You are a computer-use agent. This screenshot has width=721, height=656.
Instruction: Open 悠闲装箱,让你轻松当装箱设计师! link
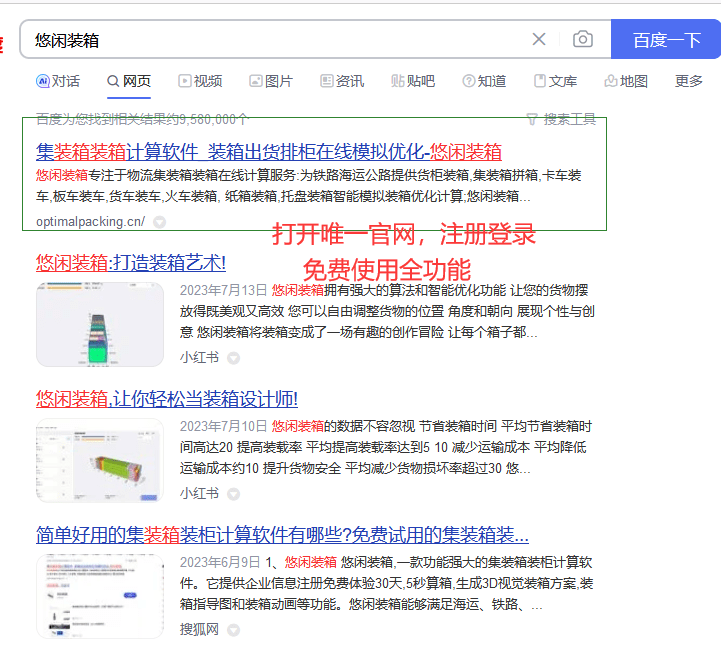pos(167,399)
